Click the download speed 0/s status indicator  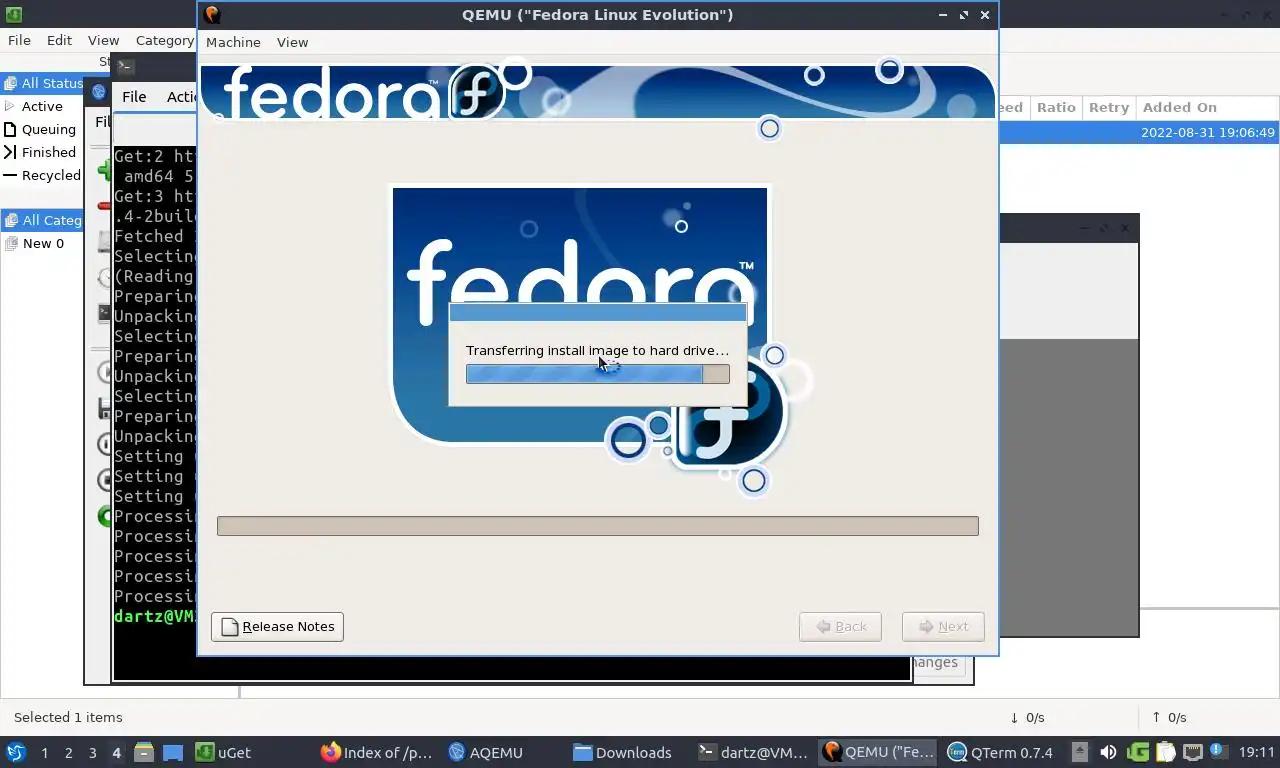click(1027, 717)
